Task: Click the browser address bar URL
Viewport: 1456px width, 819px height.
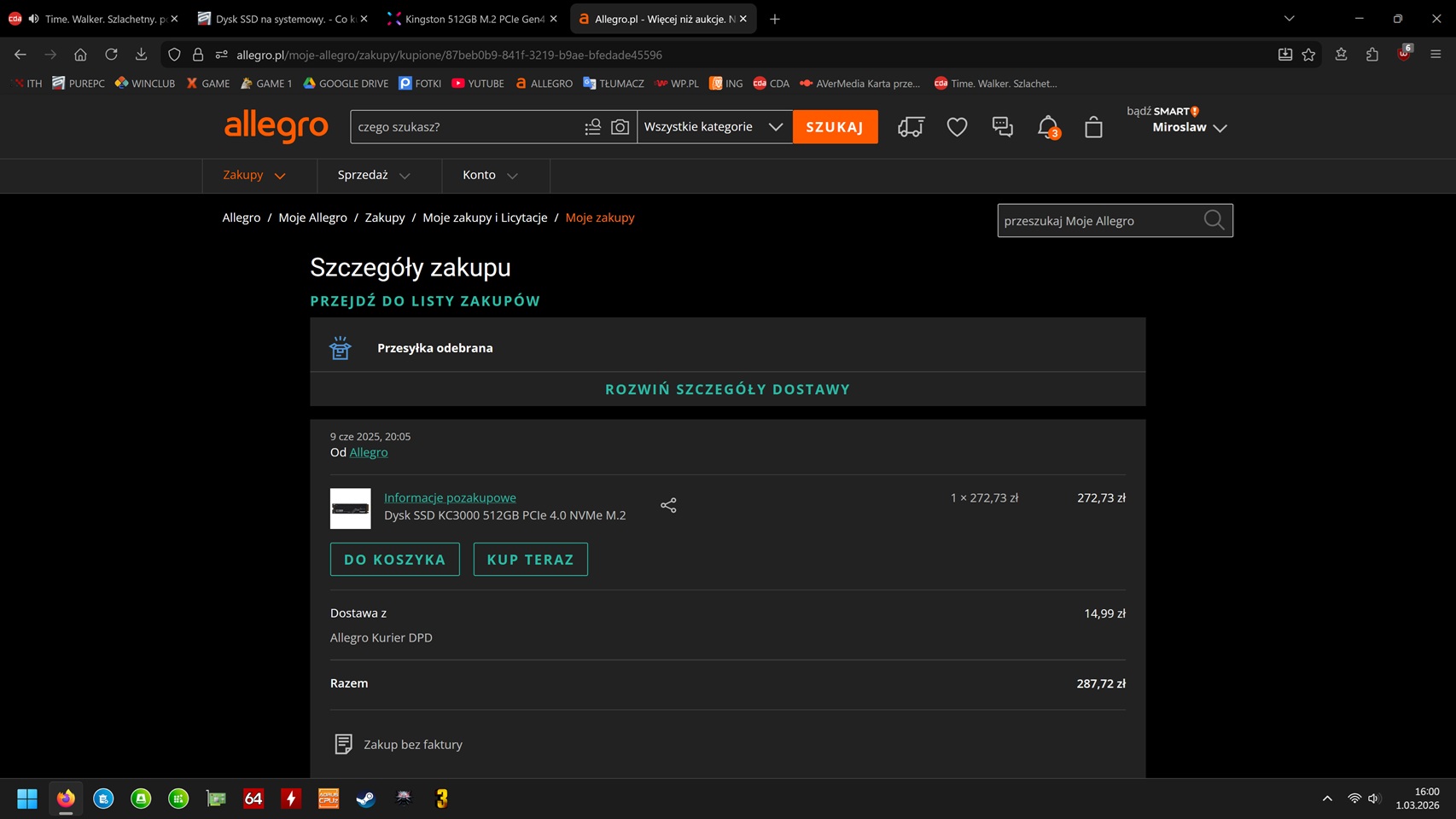Action: [449, 55]
